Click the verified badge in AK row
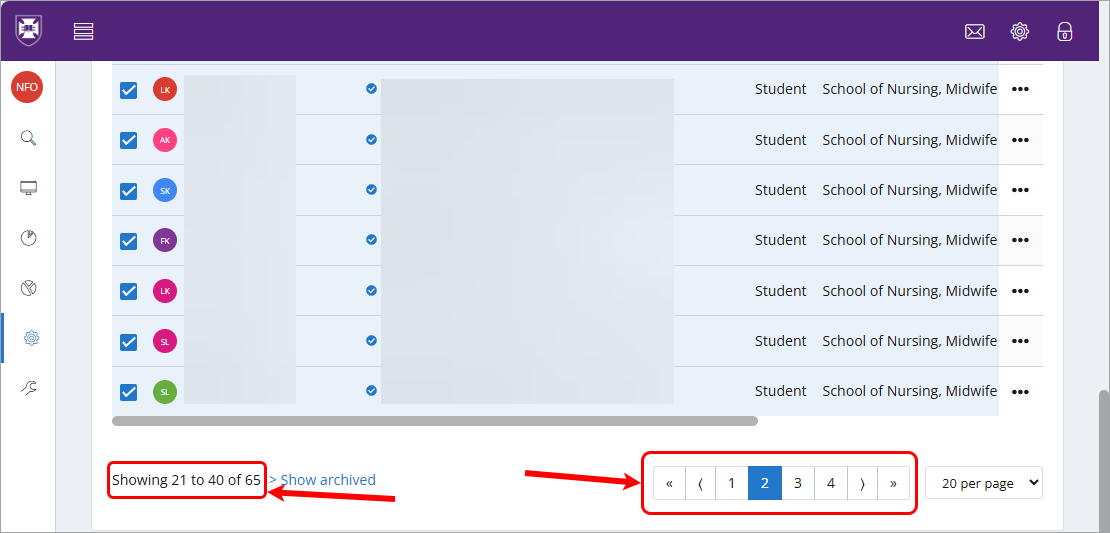 (x=371, y=139)
